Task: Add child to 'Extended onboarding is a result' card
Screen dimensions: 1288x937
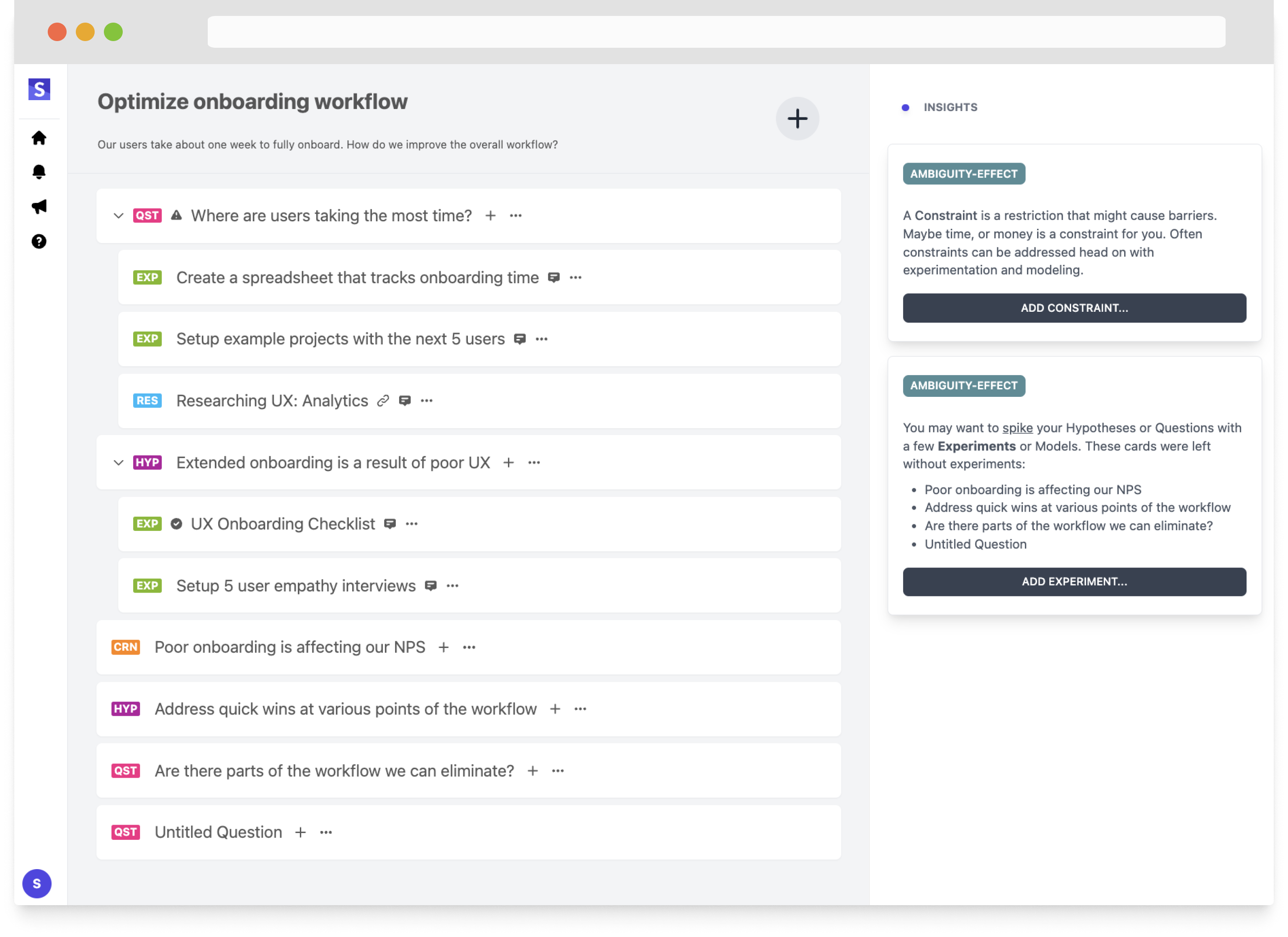Action: click(x=509, y=463)
